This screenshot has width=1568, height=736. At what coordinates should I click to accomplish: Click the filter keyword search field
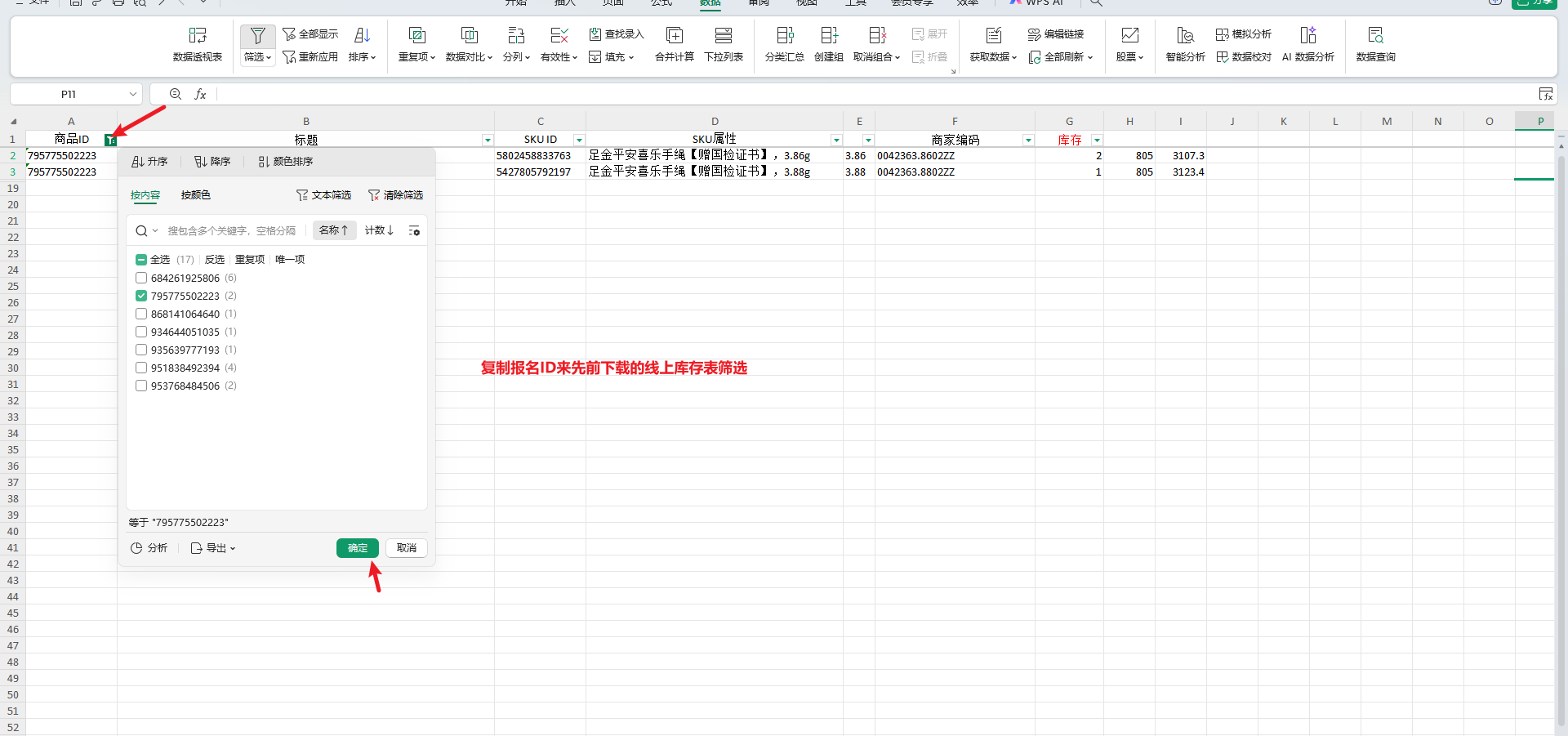tap(232, 231)
